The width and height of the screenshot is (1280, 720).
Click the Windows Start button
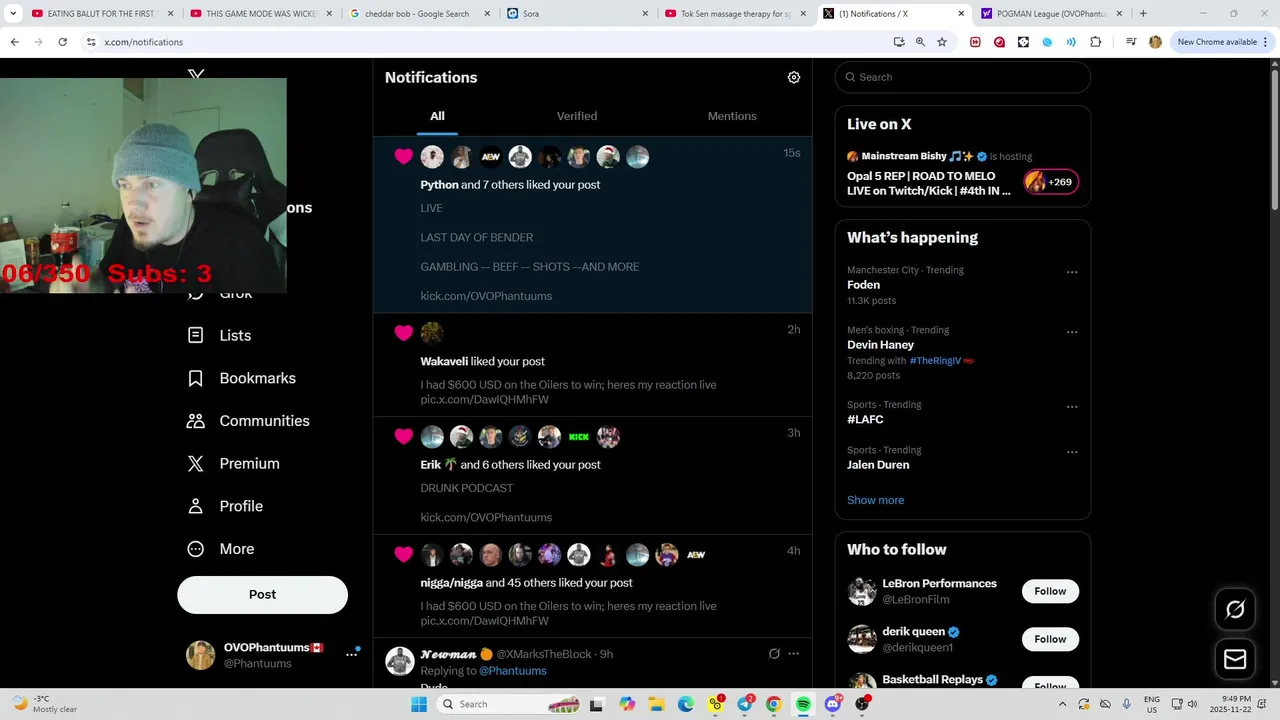pos(419,704)
